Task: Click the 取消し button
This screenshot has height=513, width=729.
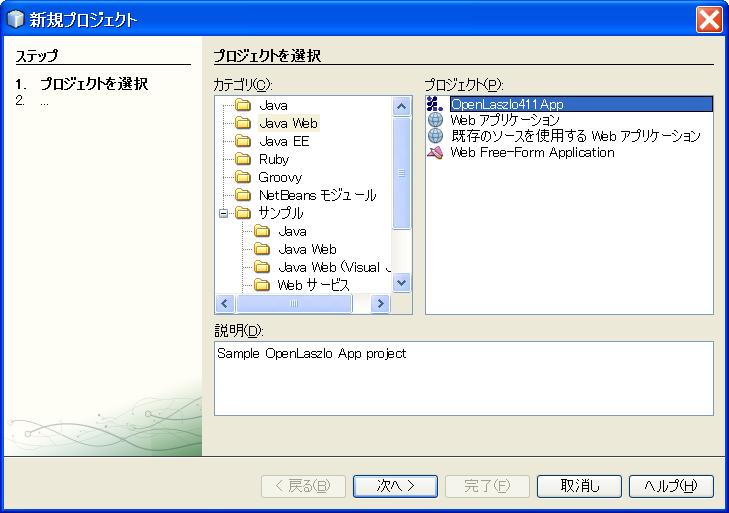Action: click(x=579, y=486)
